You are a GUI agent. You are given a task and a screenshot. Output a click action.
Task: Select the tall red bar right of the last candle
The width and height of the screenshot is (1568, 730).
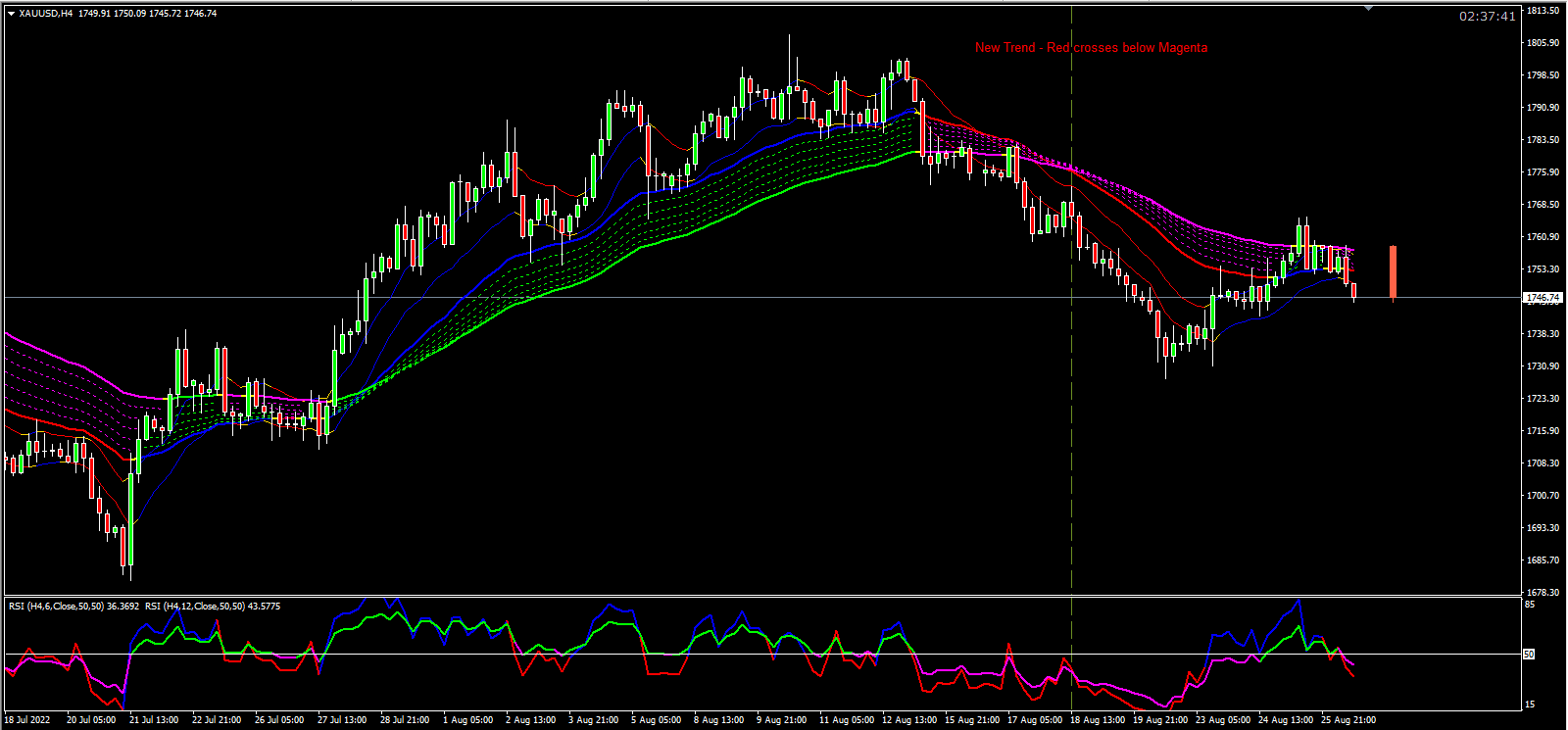click(1393, 271)
